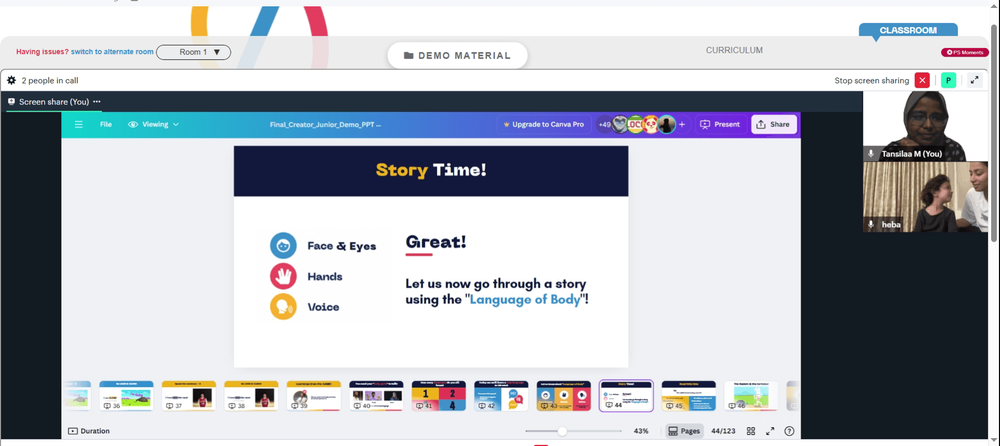
Task: Click the Present button
Action: click(x=721, y=124)
